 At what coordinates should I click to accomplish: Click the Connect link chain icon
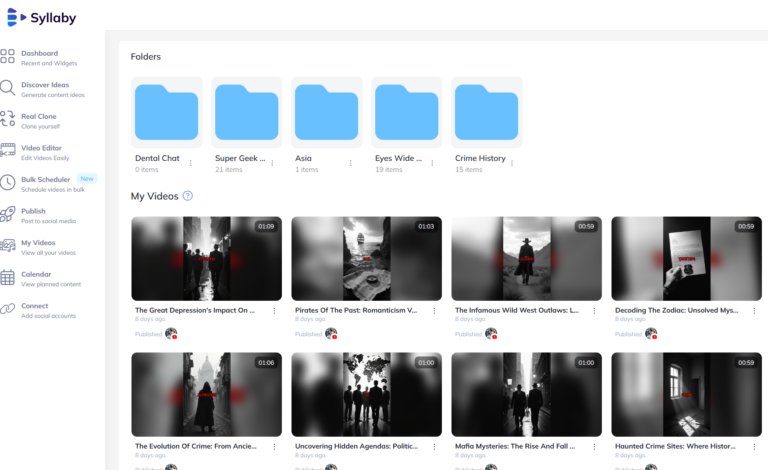(7, 310)
